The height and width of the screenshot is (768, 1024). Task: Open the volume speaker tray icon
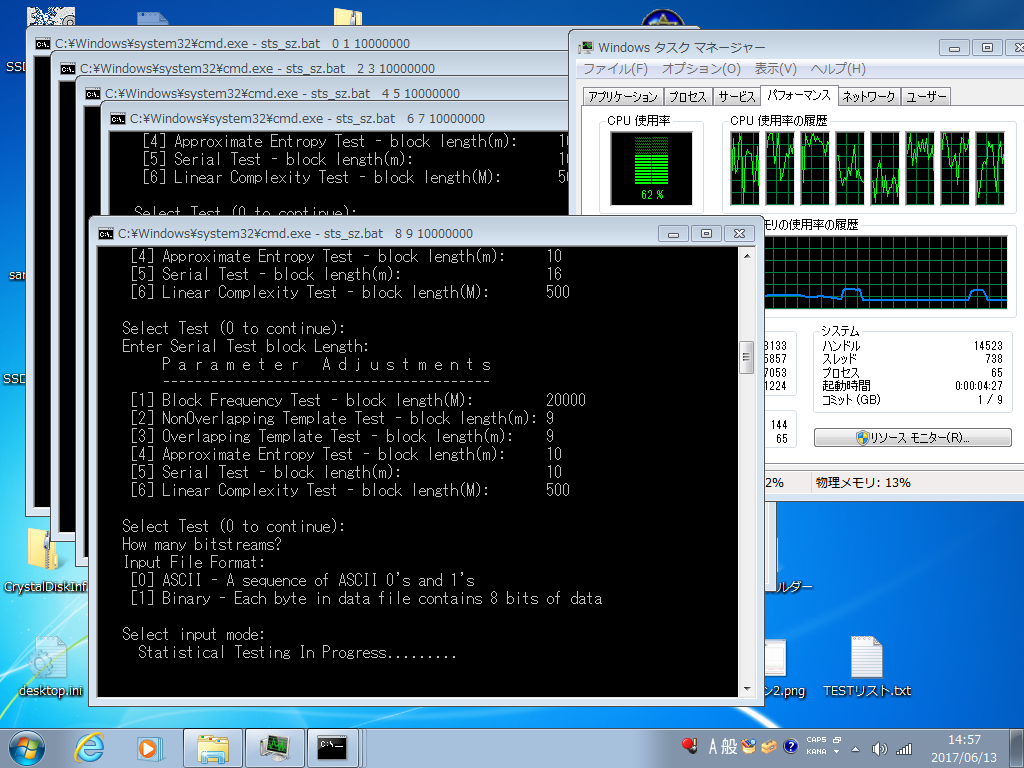point(880,748)
